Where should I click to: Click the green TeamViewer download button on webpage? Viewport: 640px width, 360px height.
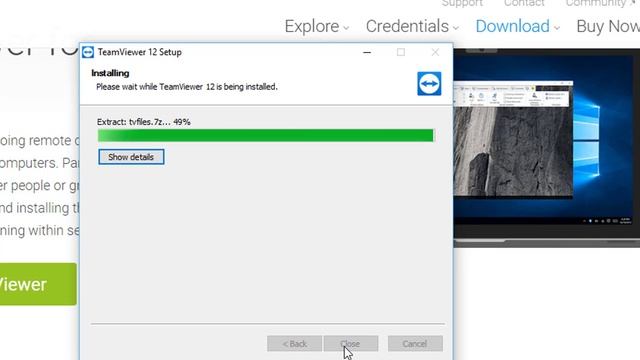coord(38,284)
